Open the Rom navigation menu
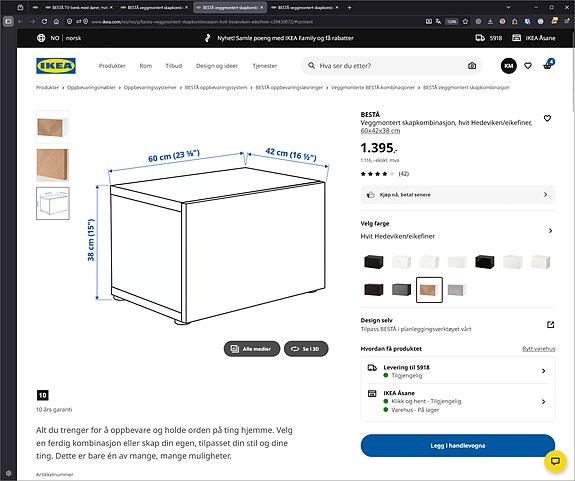Viewport: 575px width, 481px height. coord(146,66)
